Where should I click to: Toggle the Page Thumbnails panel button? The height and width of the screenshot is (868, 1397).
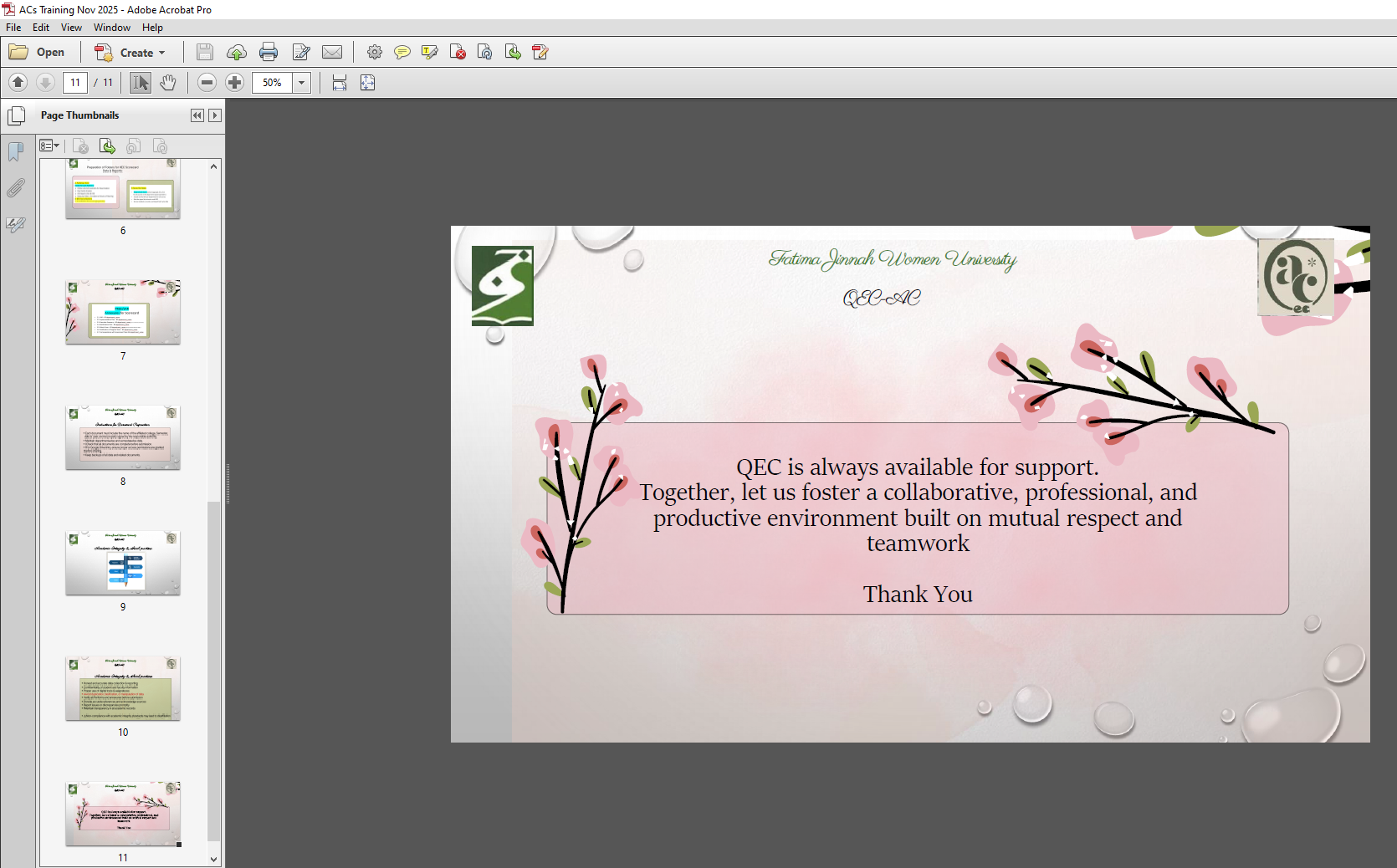(x=17, y=115)
